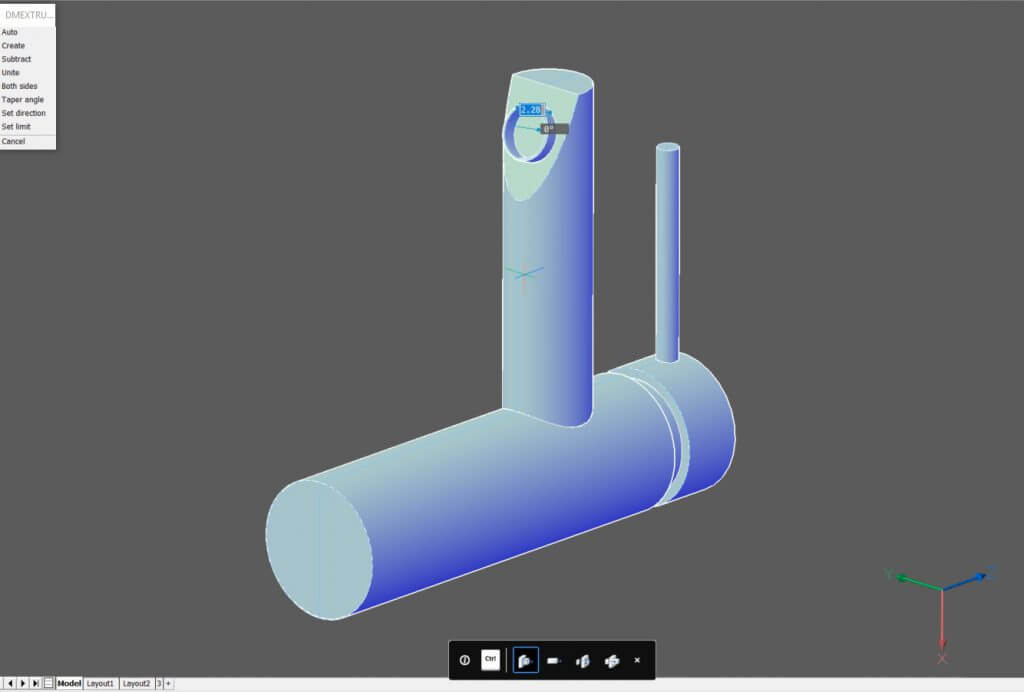Image resolution: width=1024 pixels, height=692 pixels.
Task: Click the info icon on the hotkey assistant
Action: pyautogui.click(x=464, y=660)
